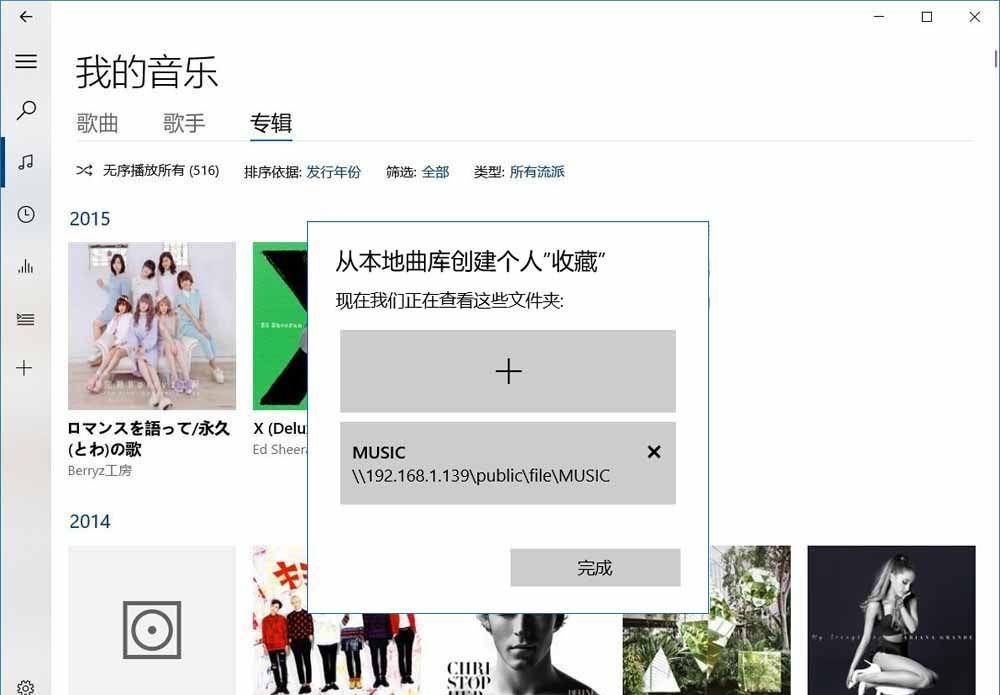
Task: Open recently played clock icon
Action: click(26, 214)
